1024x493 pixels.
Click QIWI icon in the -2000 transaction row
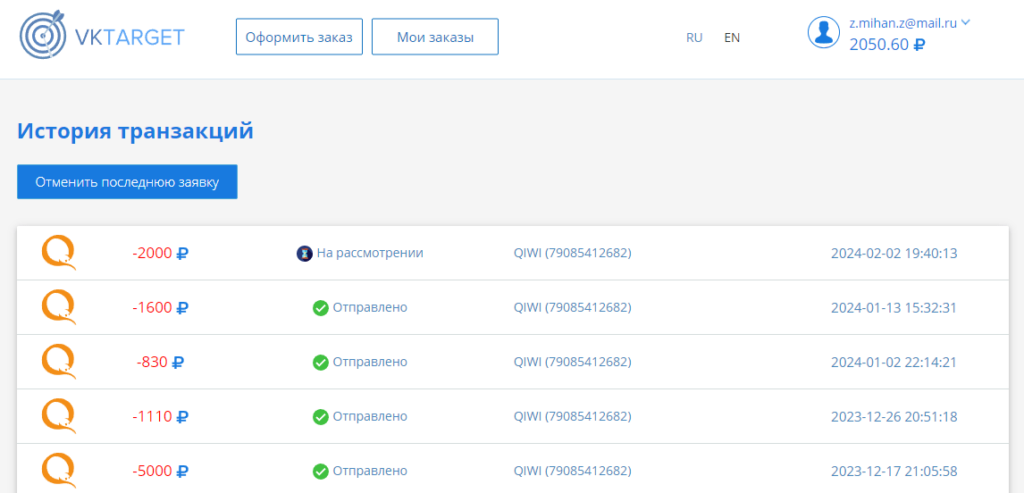(x=59, y=253)
